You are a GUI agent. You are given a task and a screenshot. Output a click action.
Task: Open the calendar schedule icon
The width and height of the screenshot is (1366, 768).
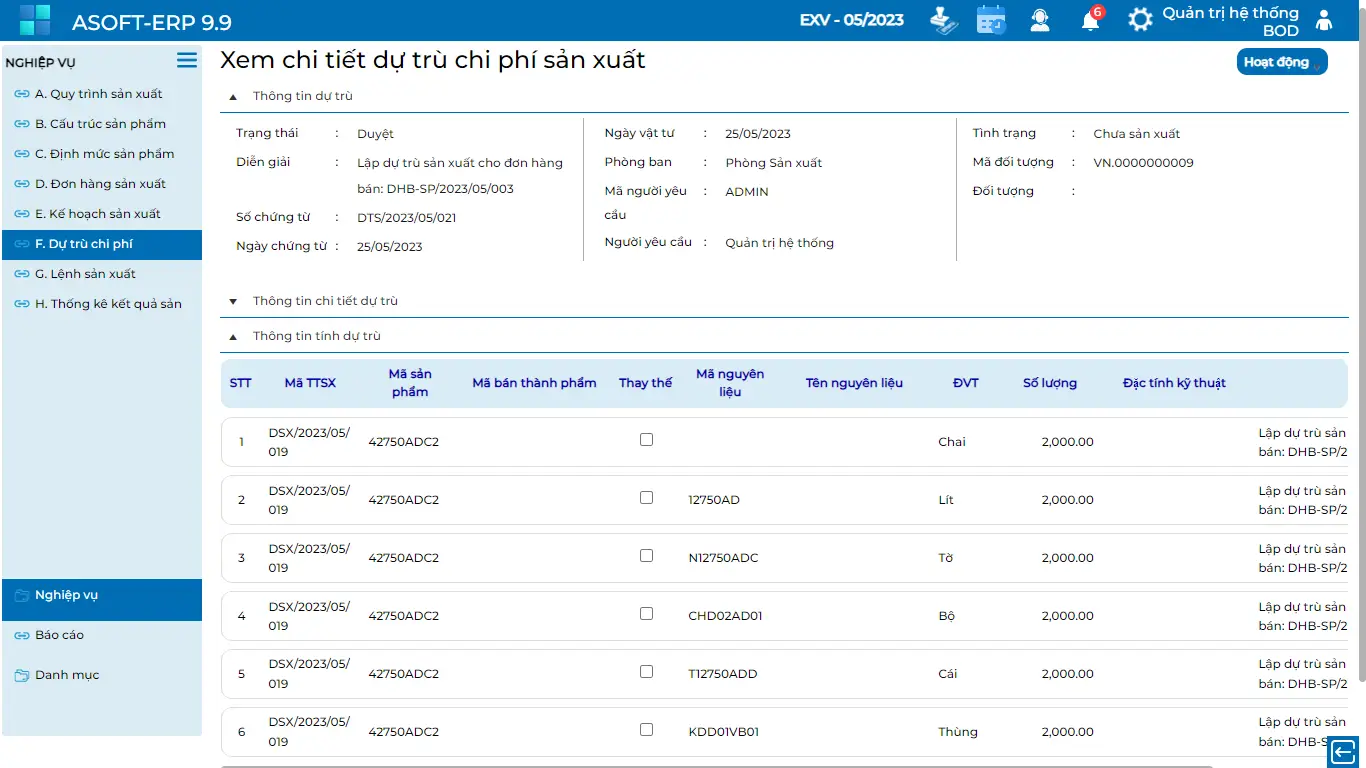tap(991, 20)
